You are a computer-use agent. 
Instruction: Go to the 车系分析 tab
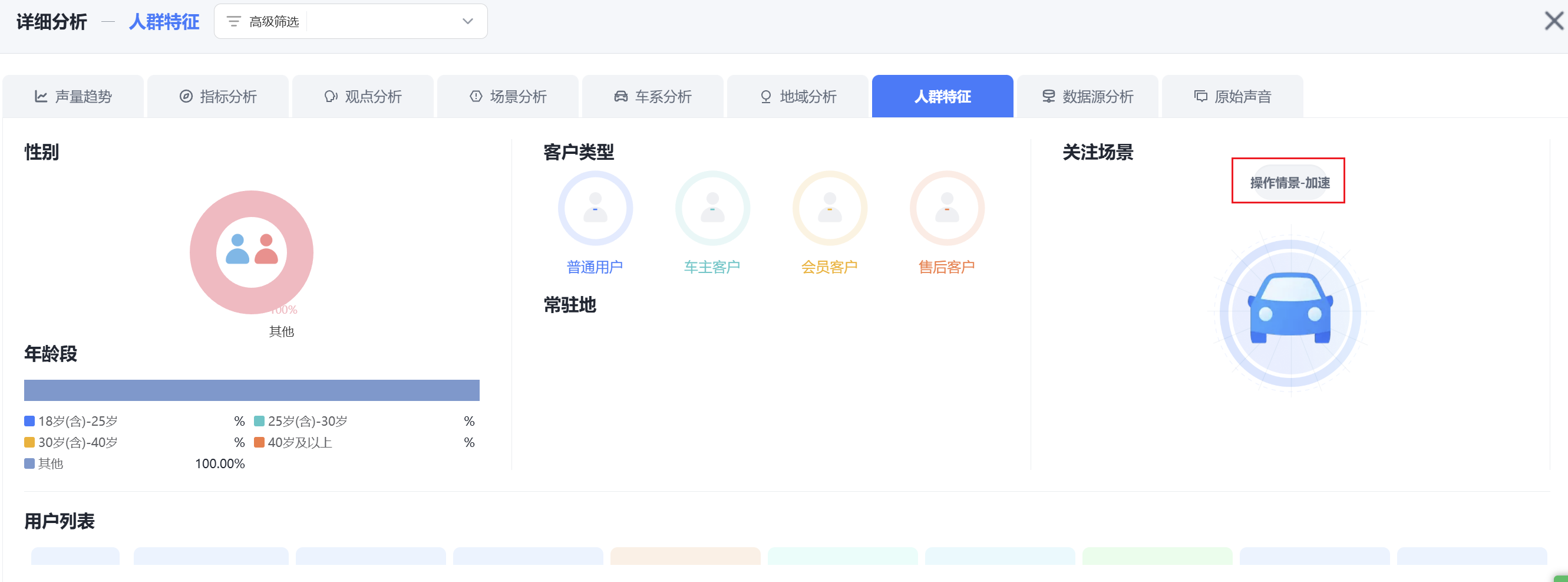coord(653,96)
